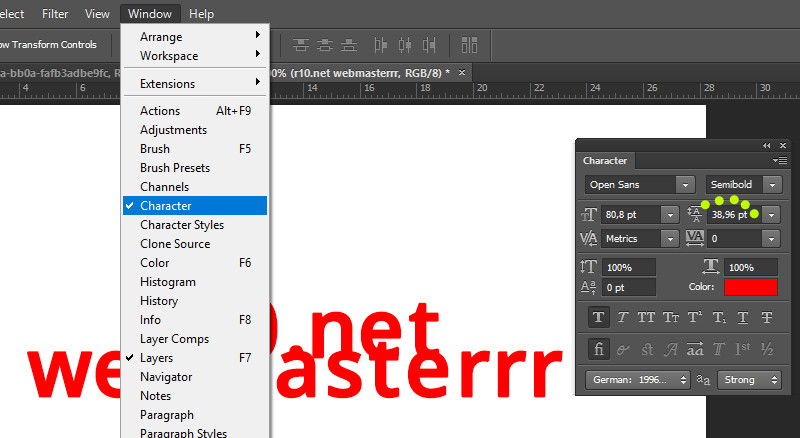The height and width of the screenshot is (438, 800).
Task: Toggle Standard Ligatures OpenType button
Action: pyautogui.click(x=598, y=349)
